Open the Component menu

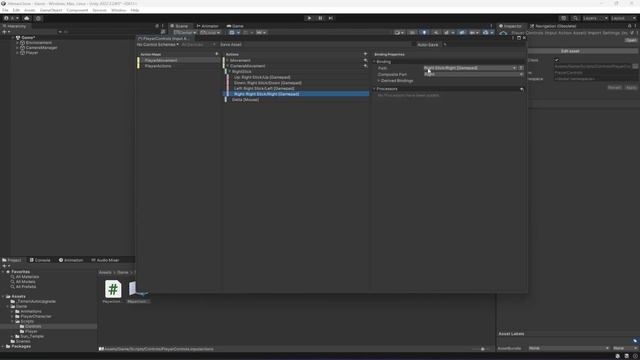[x=77, y=10]
